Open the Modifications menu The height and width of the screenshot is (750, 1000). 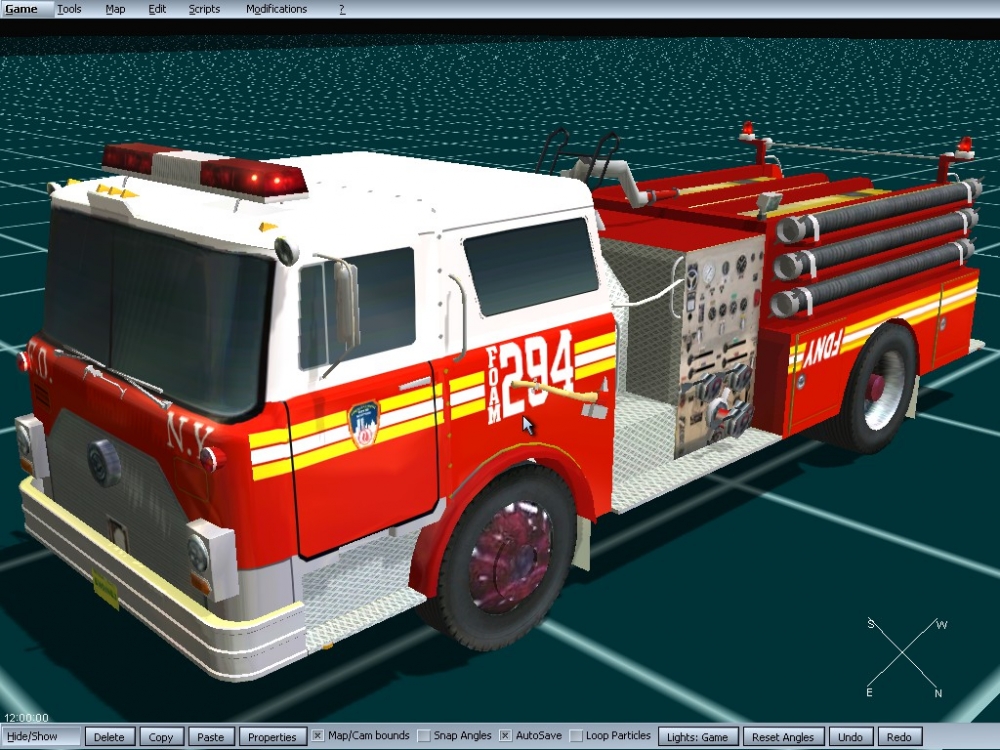click(x=276, y=9)
